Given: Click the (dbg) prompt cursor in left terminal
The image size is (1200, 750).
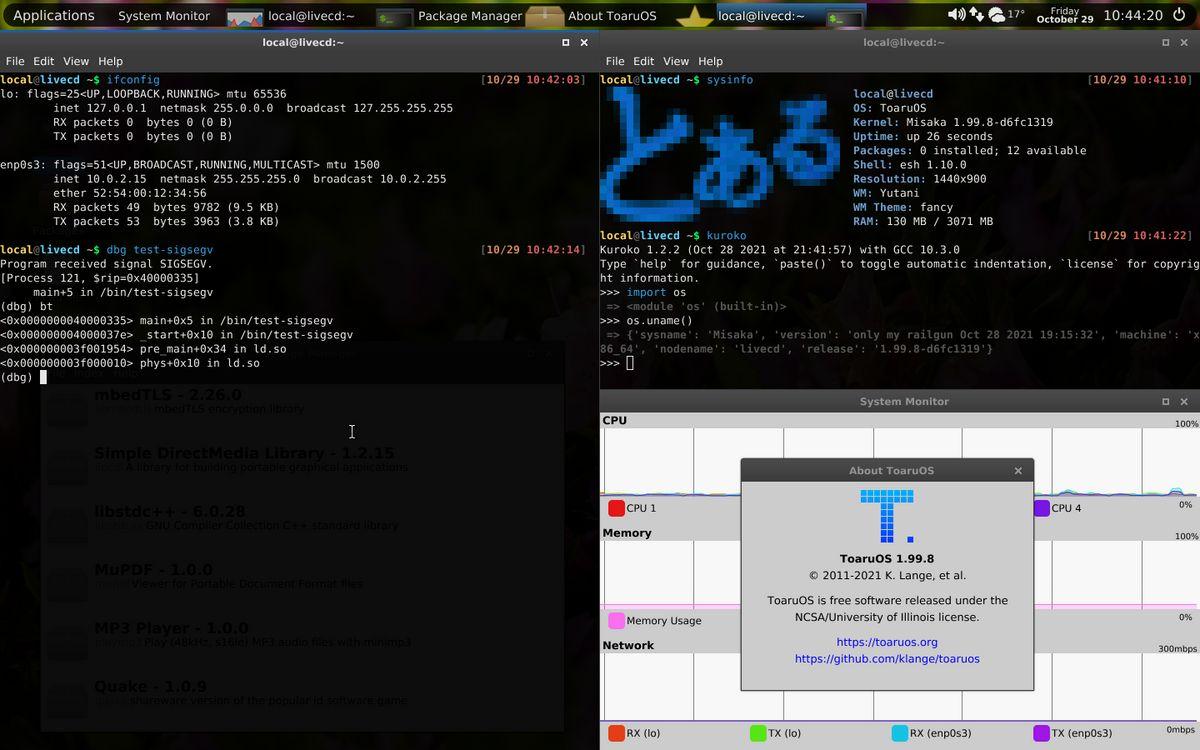Looking at the screenshot, I should coord(43,377).
